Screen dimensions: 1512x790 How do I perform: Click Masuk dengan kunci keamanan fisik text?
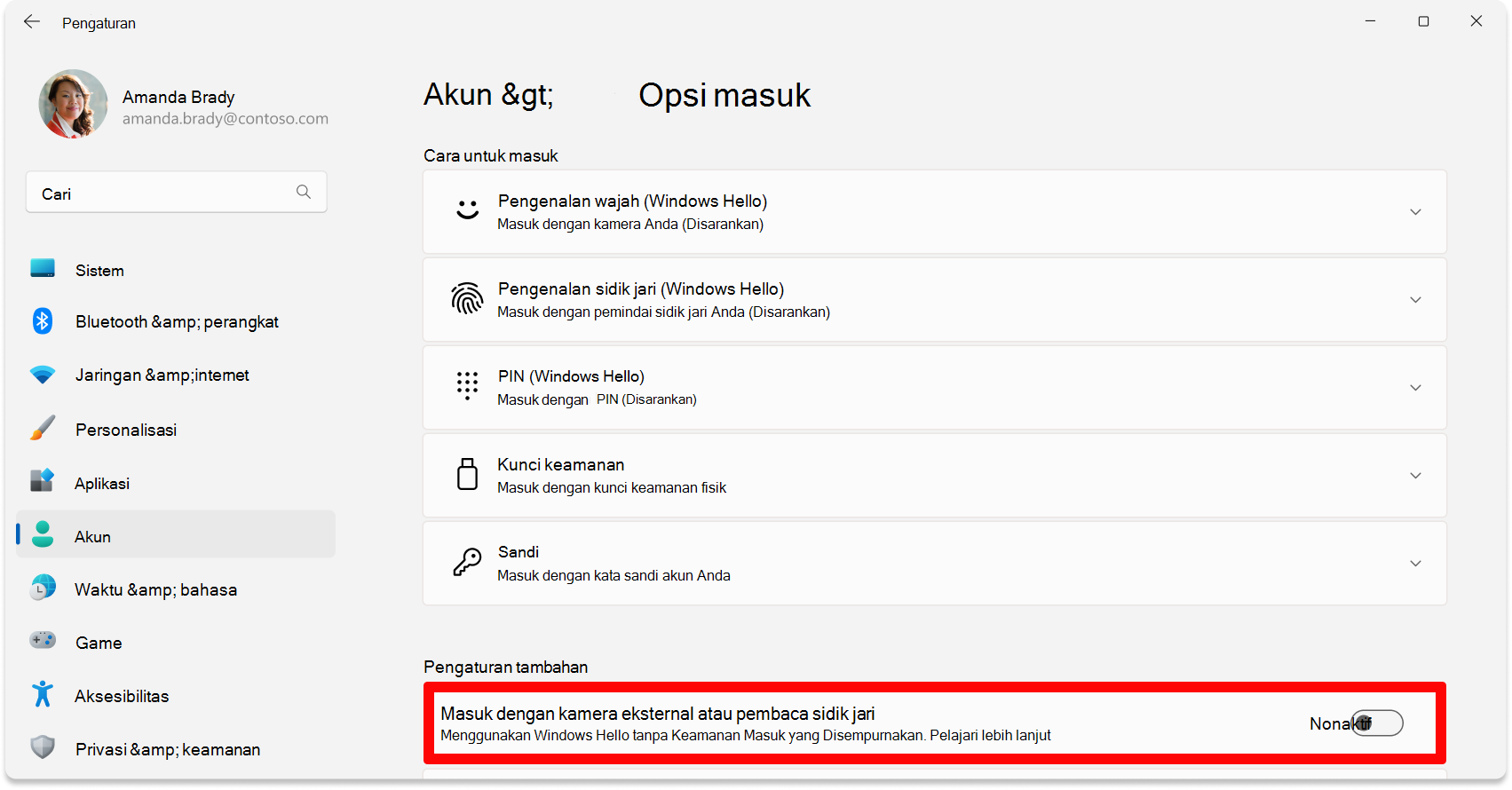(612, 487)
